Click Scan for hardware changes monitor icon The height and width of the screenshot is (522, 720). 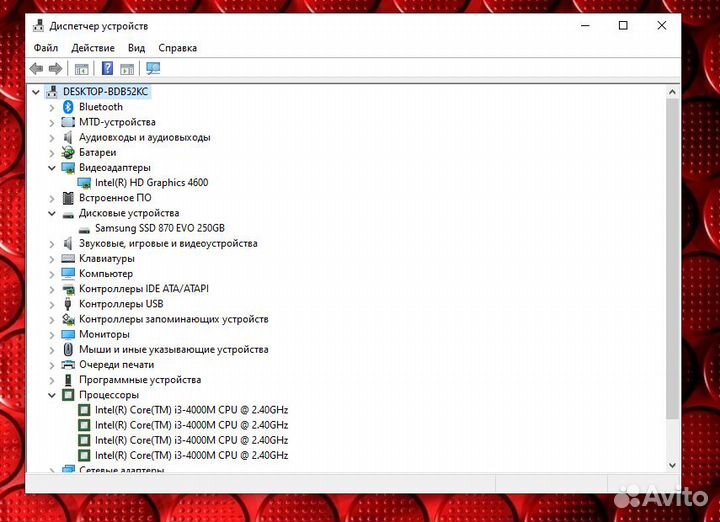click(153, 69)
